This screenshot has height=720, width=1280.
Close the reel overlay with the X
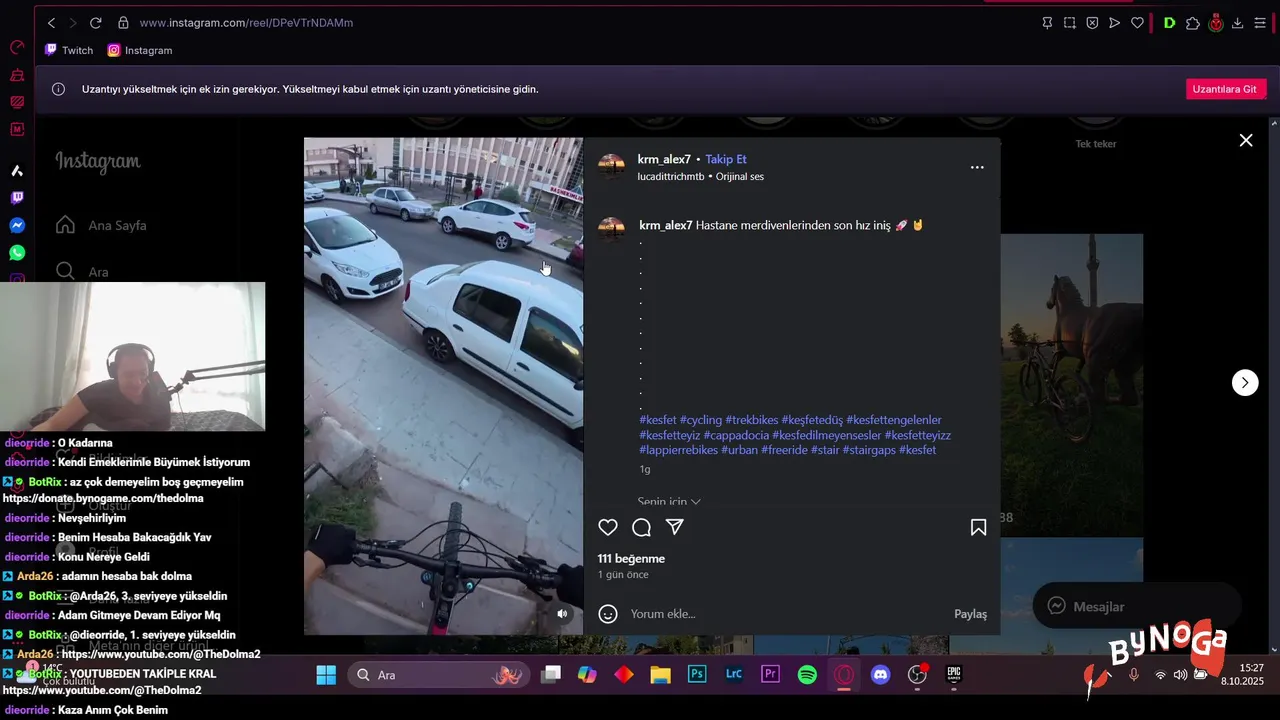pyautogui.click(x=1246, y=141)
